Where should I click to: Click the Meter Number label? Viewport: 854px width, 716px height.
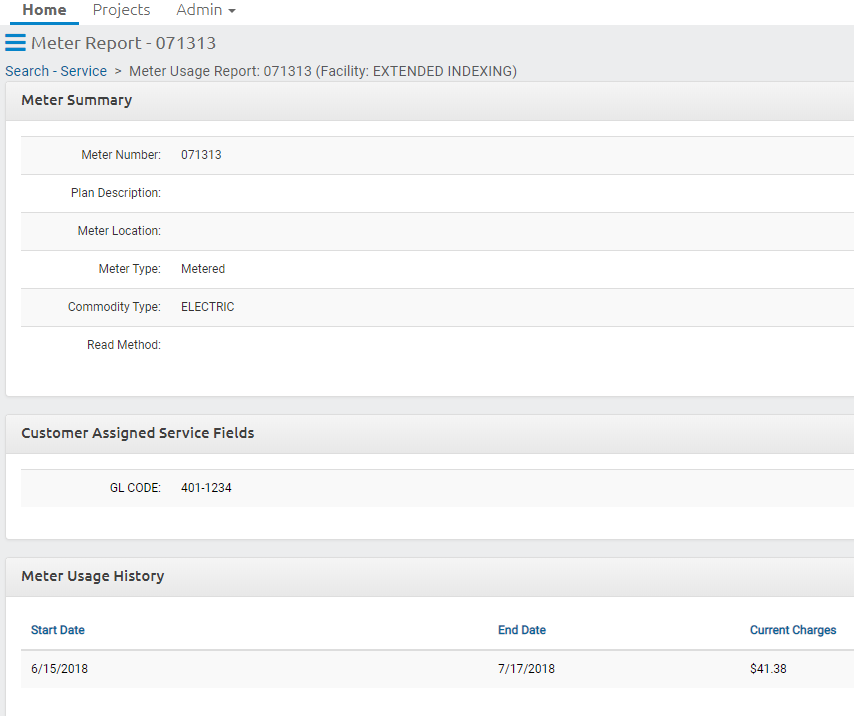121,155
